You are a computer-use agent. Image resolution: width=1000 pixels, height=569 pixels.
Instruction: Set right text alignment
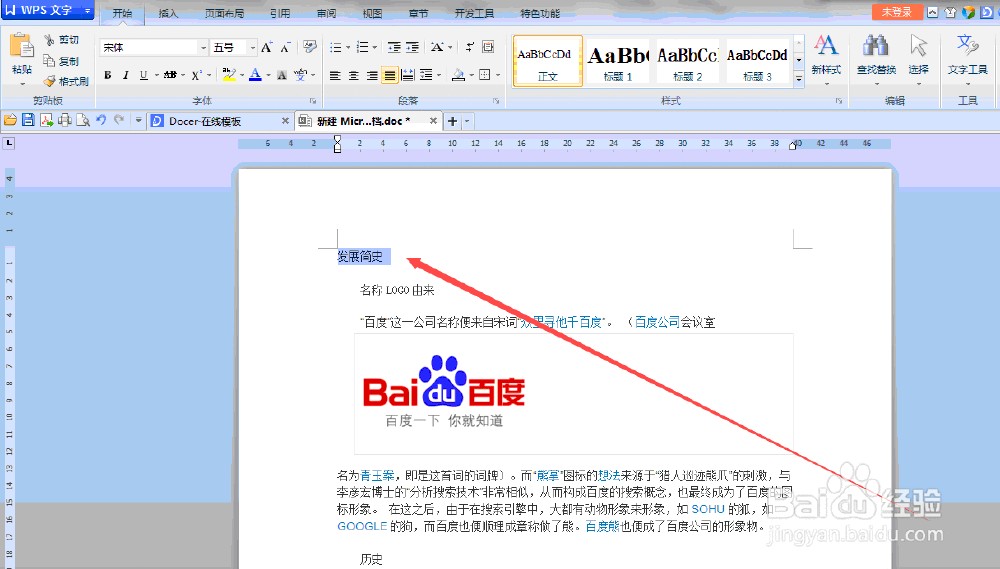pos(372,75)
